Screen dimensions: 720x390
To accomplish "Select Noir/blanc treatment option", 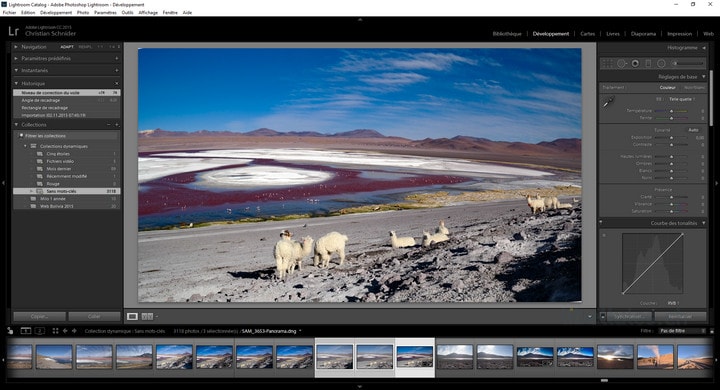I will (x=694, y=87).
